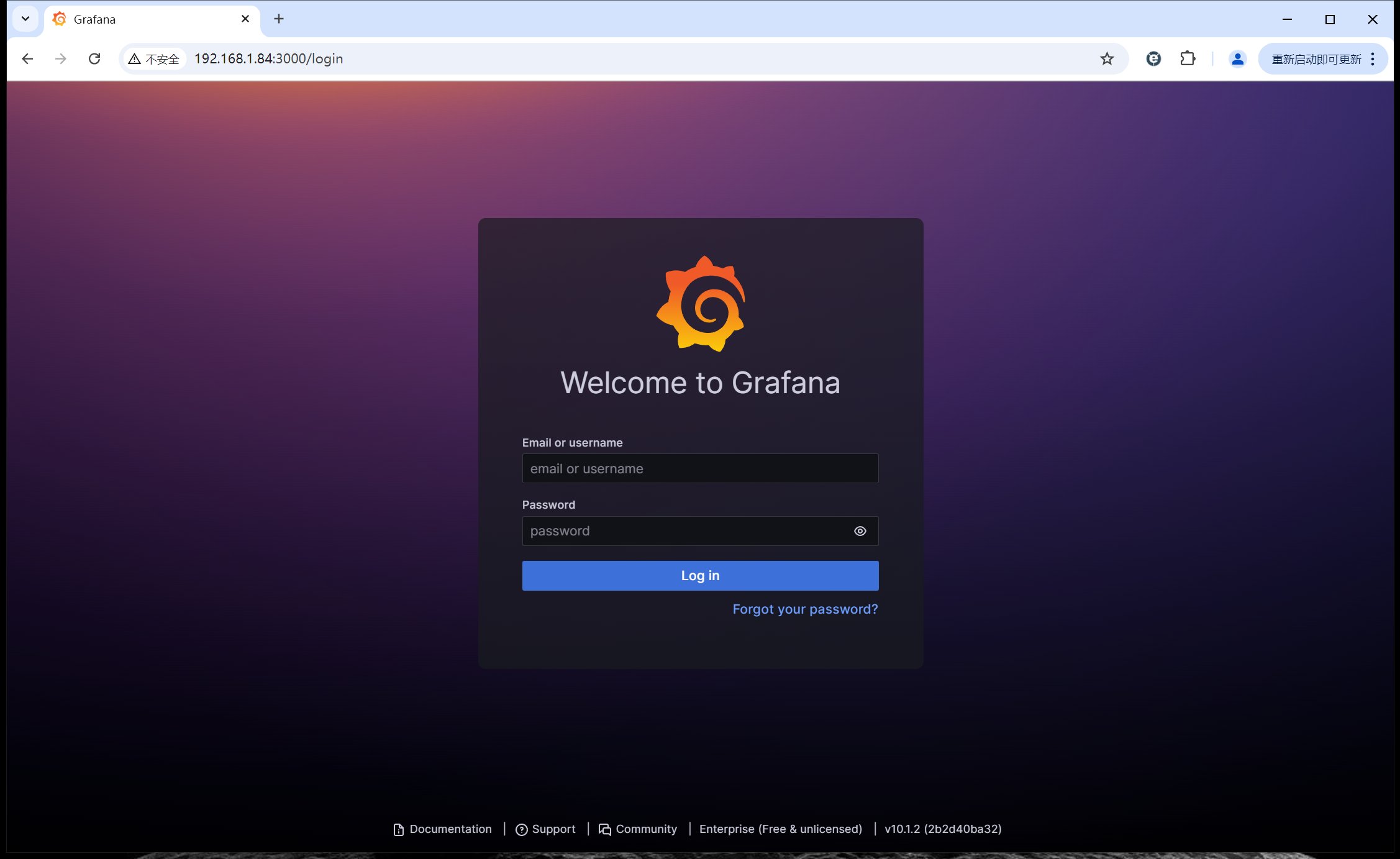Open the Chrome profile avatar icon
1400x859 pixels.
pyautogui.click(x=1237, y=59)
